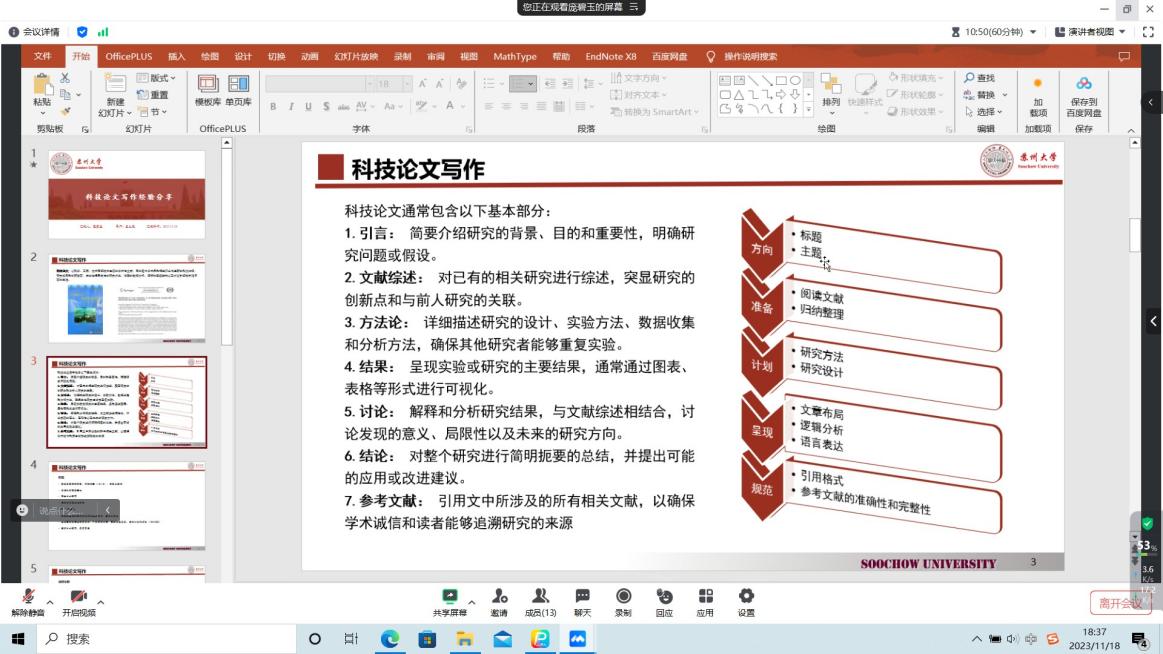
Task: Open the Layout (版式) dropdown
Action: click(158, 78)
